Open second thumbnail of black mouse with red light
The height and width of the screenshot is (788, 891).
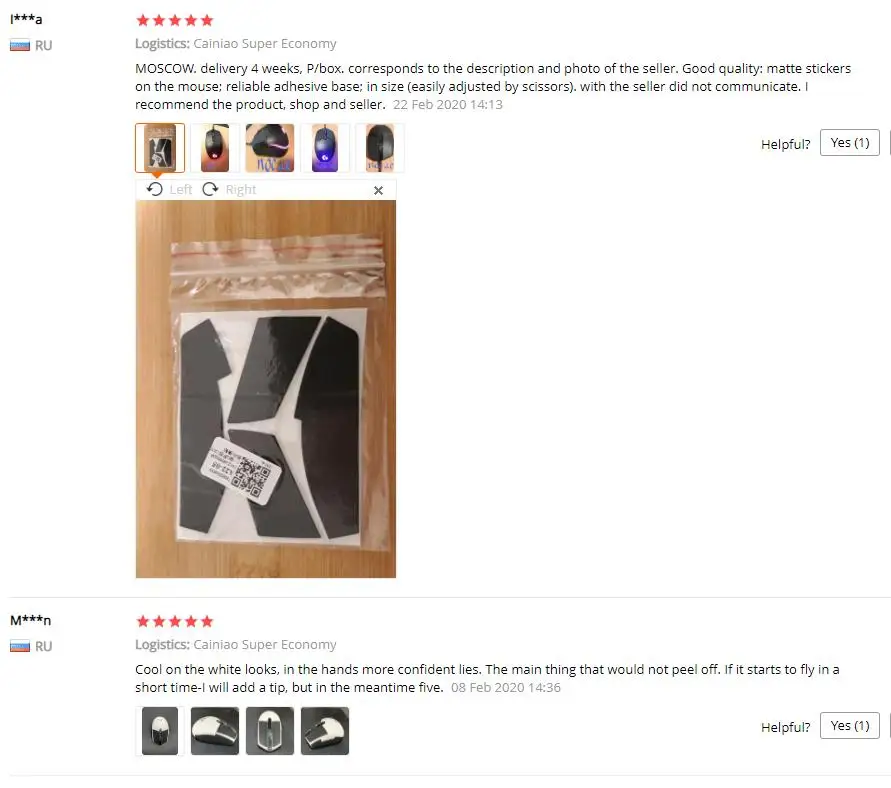[x=215, y=148]
